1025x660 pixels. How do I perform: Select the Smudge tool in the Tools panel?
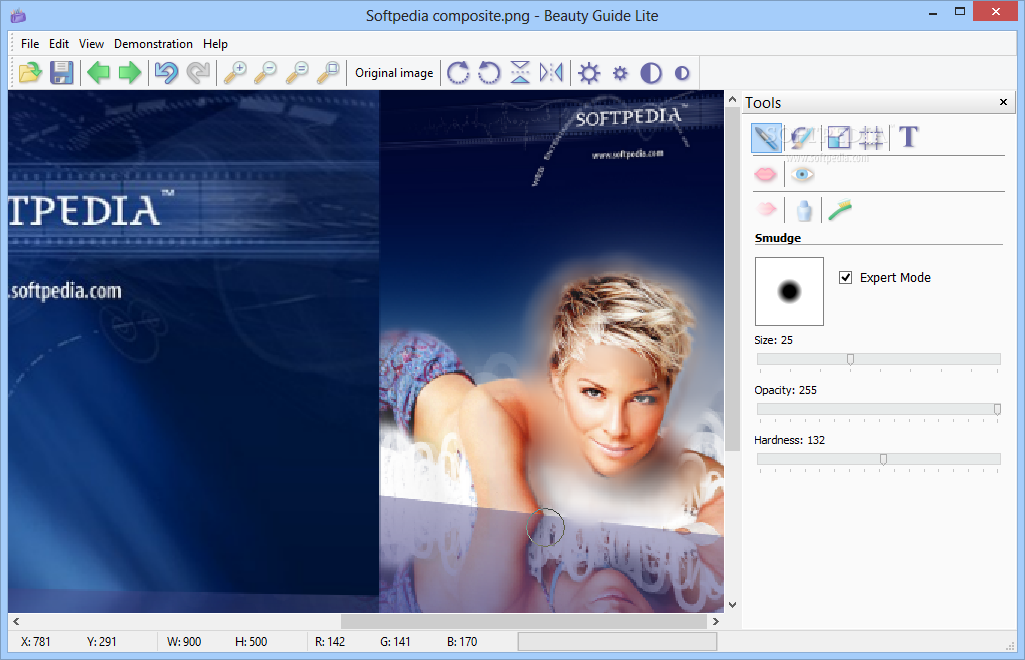pyautogui.click(x=766, y=137)
